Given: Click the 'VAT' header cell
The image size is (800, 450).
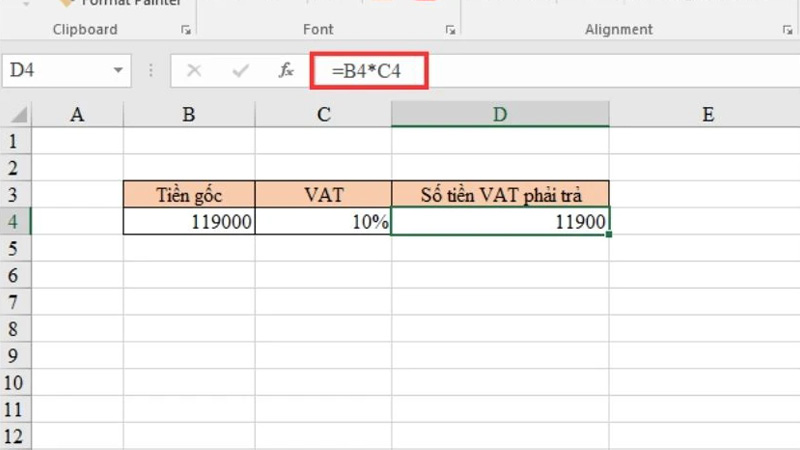Looking at the screenshot, I should point(323,194).
